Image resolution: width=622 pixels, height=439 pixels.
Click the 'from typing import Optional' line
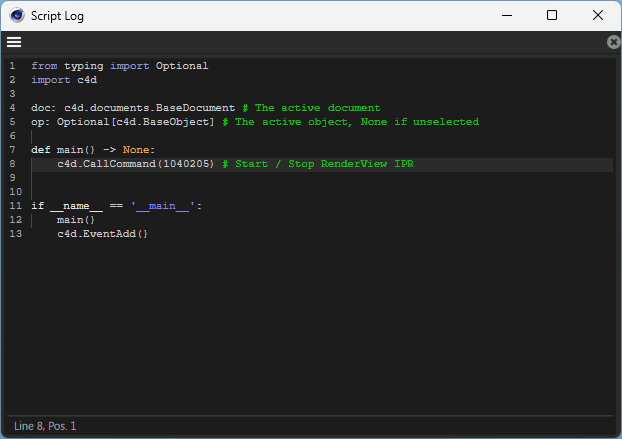click(x=119, y=66)
